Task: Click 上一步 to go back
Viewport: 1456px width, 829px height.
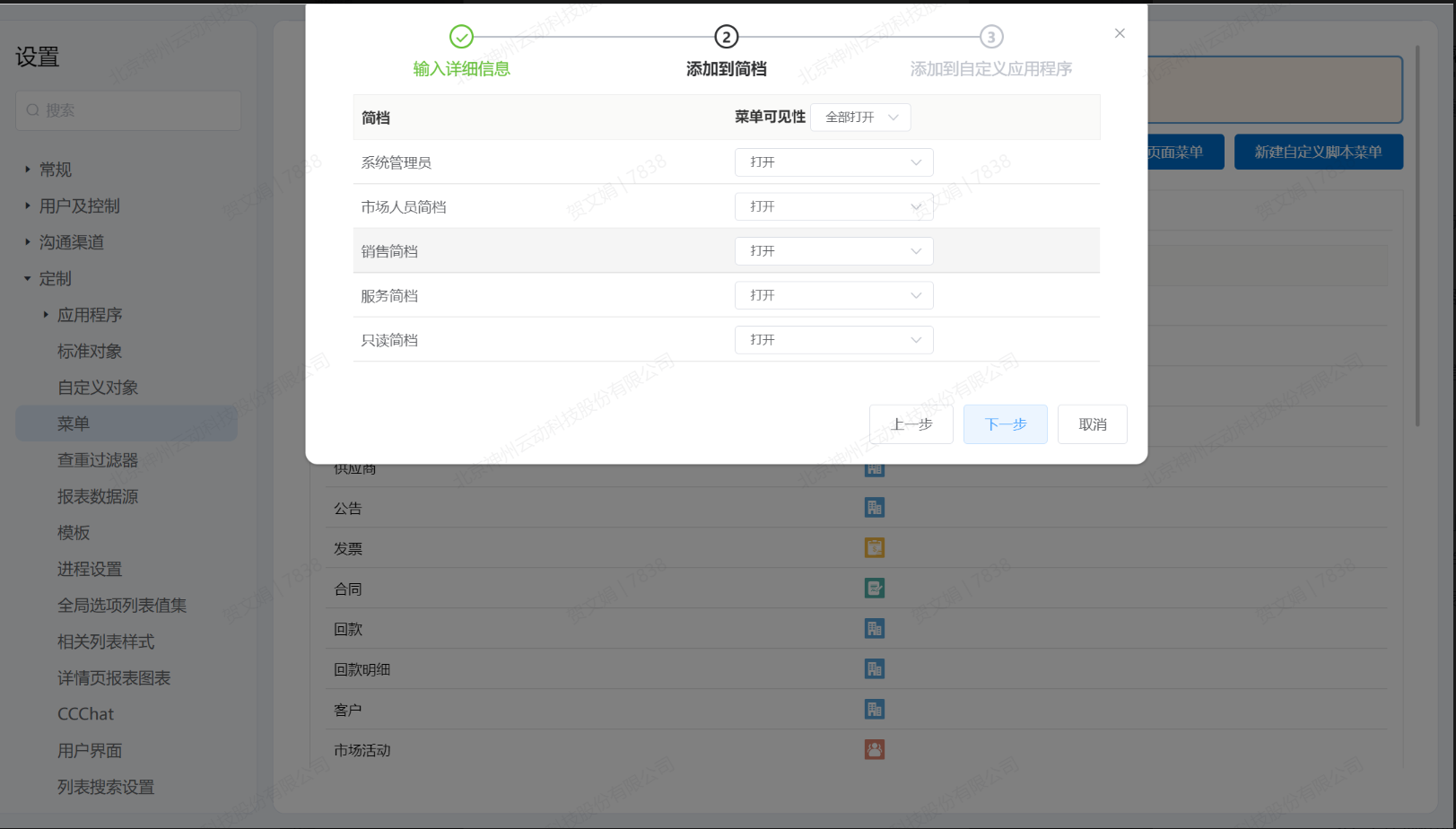Action: pos(911,424)
